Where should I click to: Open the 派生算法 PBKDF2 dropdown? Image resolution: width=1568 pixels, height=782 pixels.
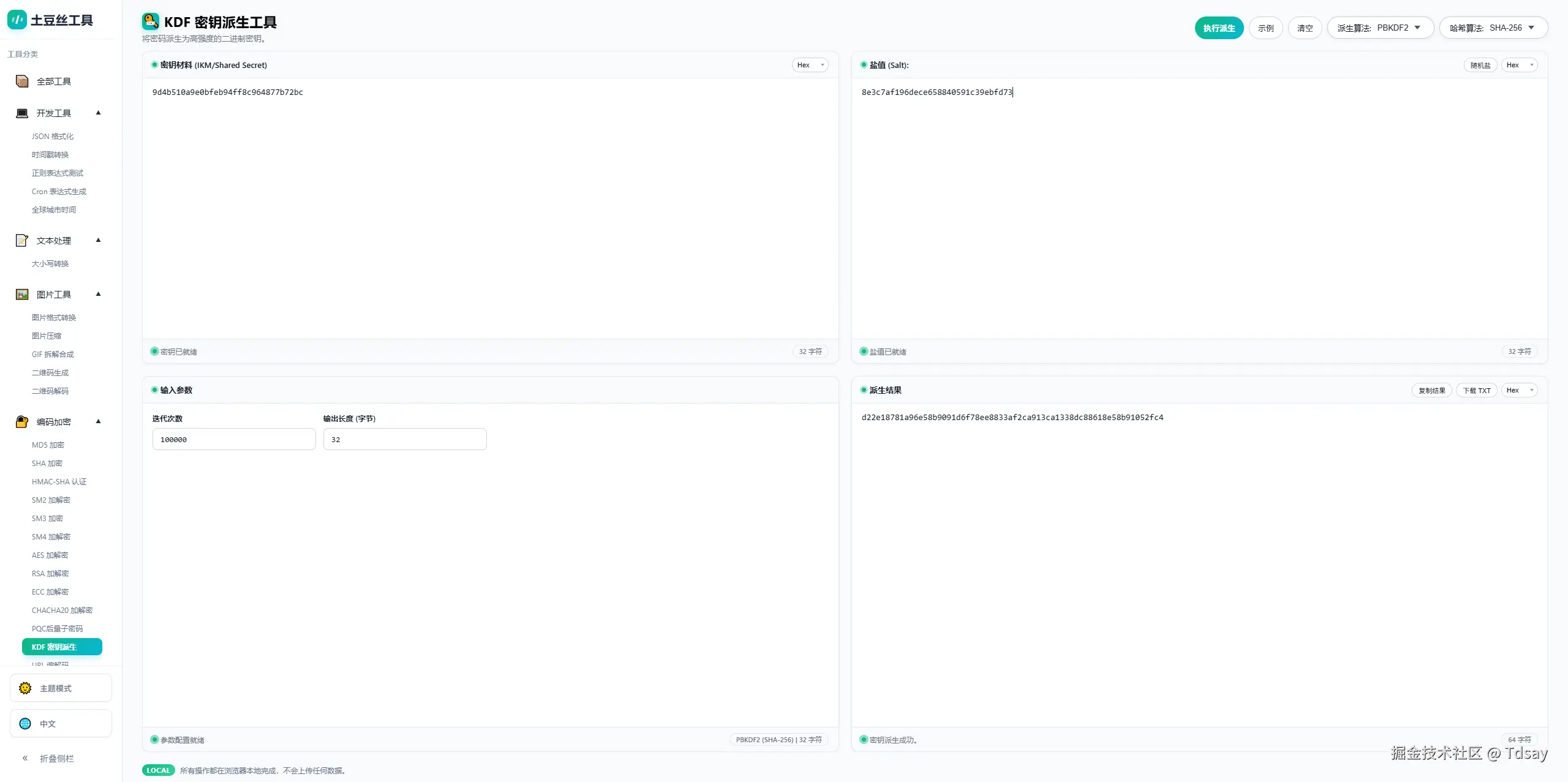pyautogui.click(x=1380, y=28)
